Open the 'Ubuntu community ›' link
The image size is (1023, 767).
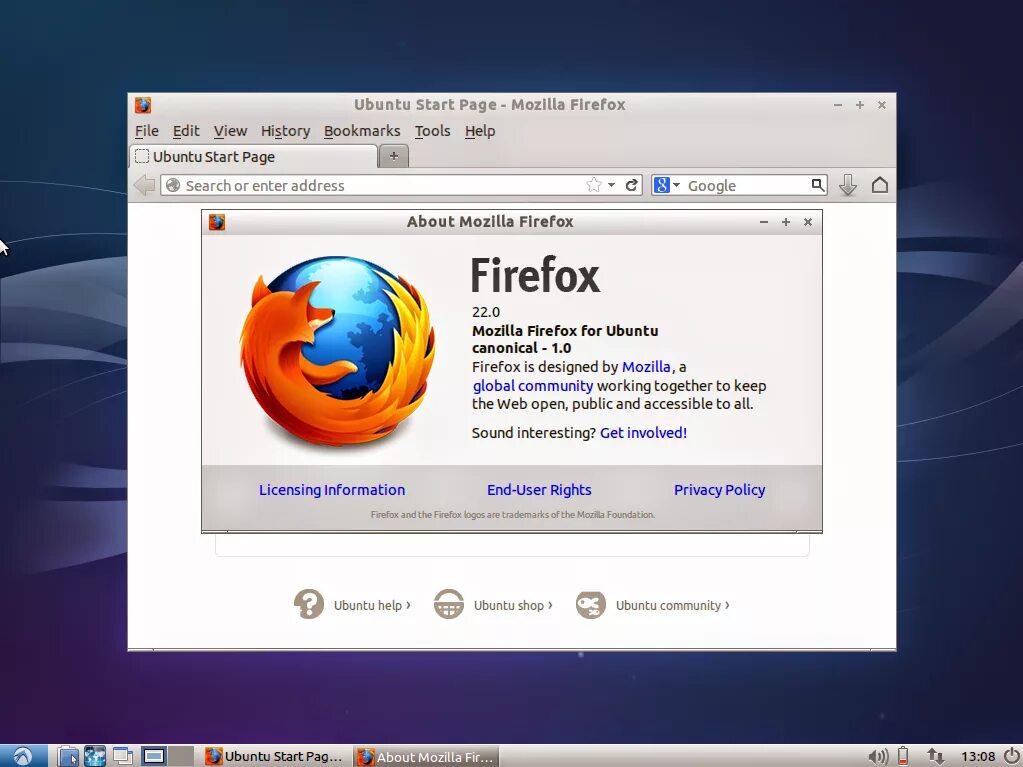click(x=673, y=605)
